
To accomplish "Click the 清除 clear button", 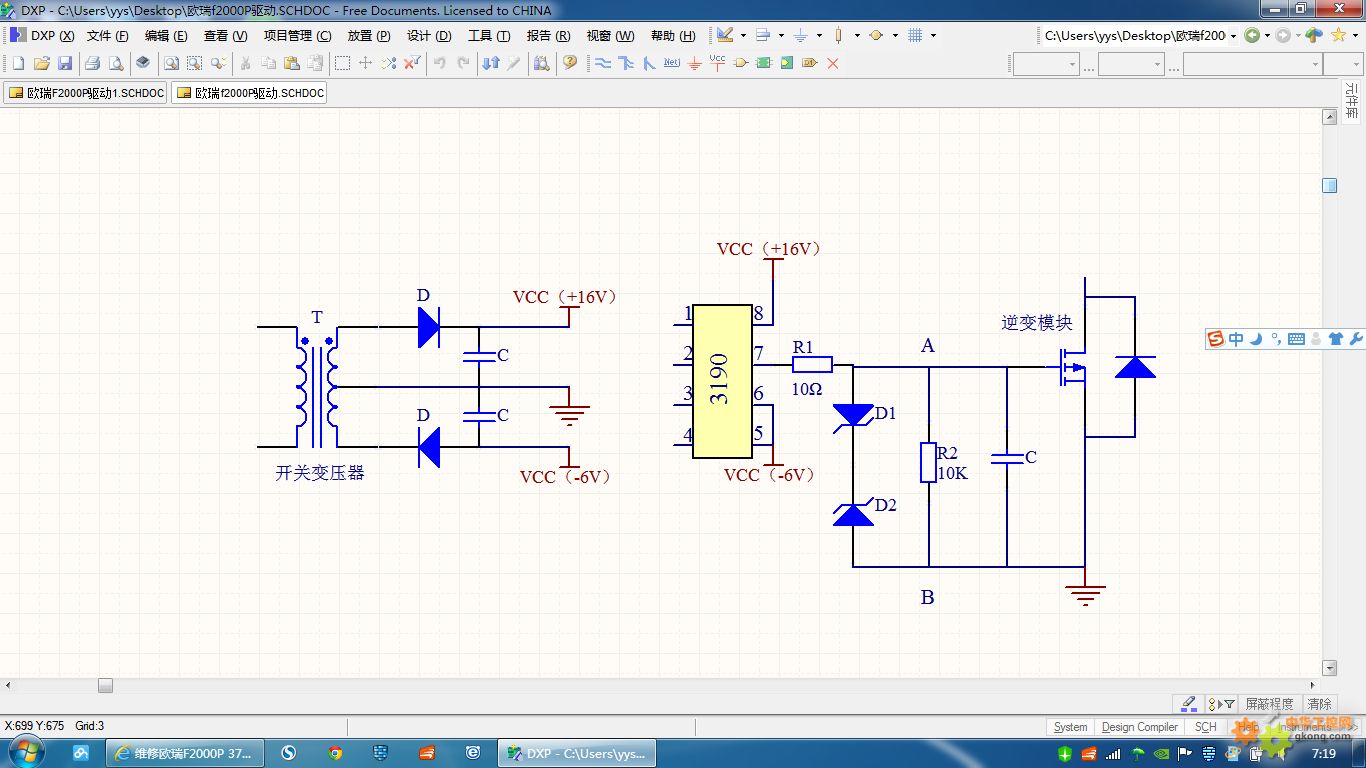I will pyautogui.click(x=1320, y=704).
